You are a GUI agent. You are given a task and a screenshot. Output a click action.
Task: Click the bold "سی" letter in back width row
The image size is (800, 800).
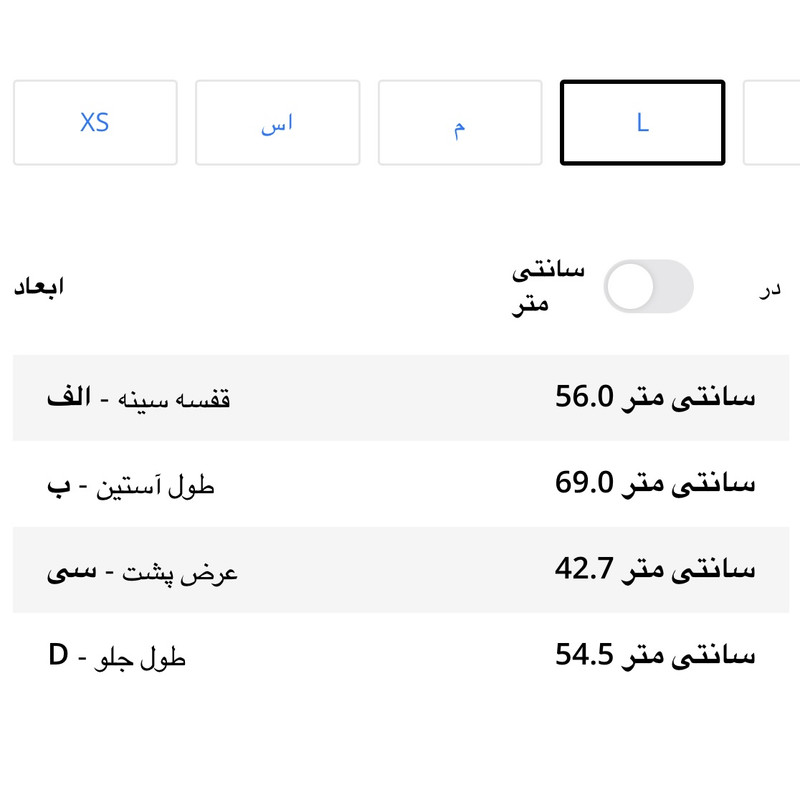tap(72, 572)
